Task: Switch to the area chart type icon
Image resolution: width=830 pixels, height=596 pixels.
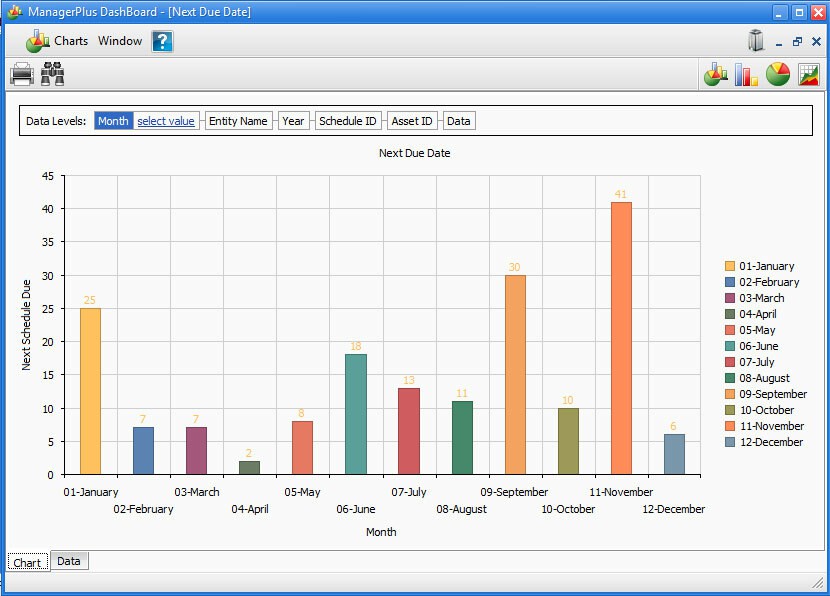Action: pyautogui.click(x=809, y=74)
